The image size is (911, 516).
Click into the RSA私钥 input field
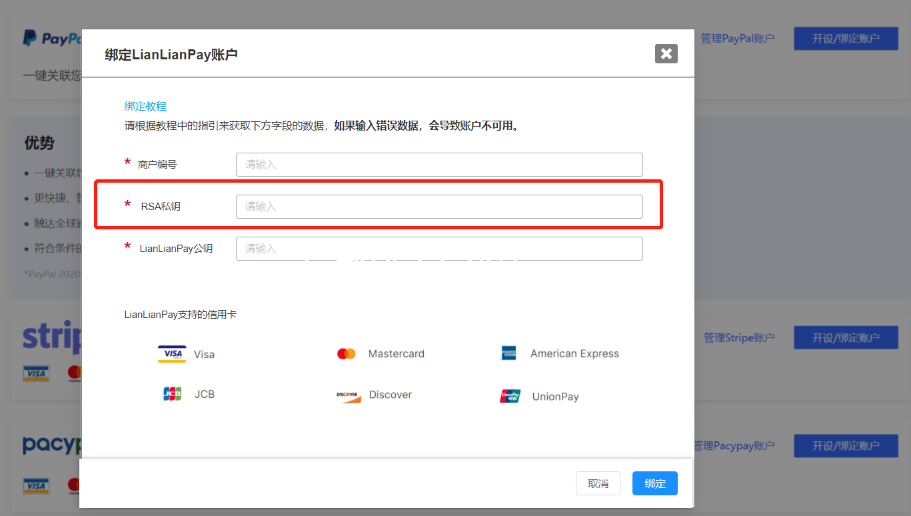click(x=439, y=206)
